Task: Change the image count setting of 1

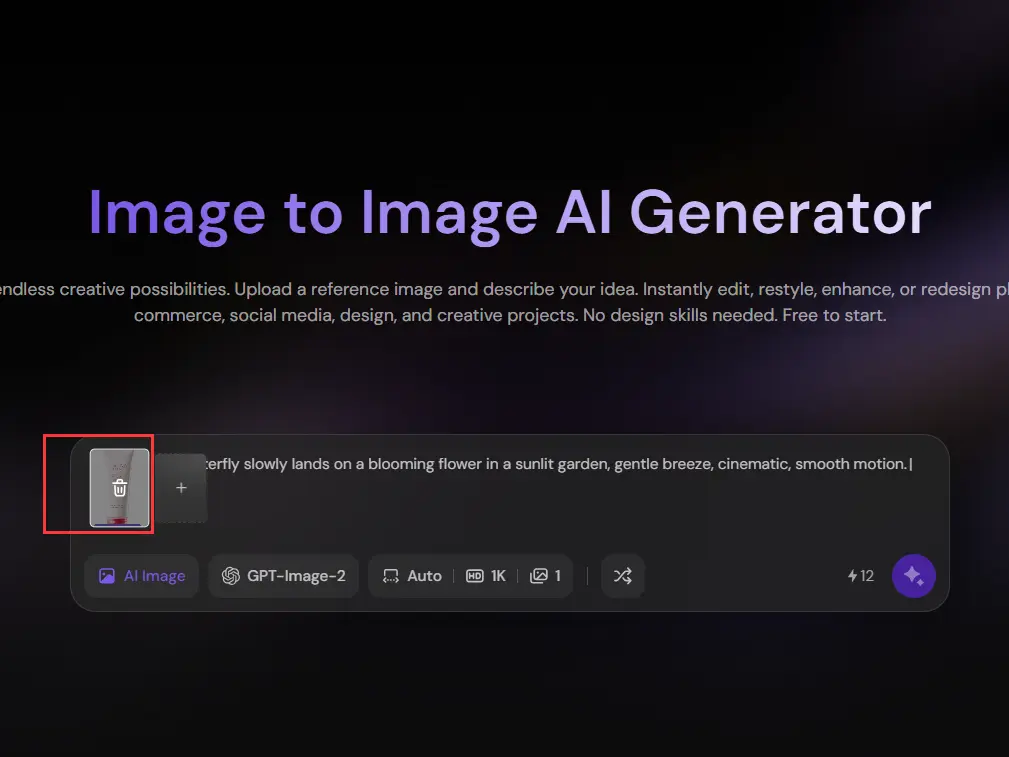Action: (545, 576)
